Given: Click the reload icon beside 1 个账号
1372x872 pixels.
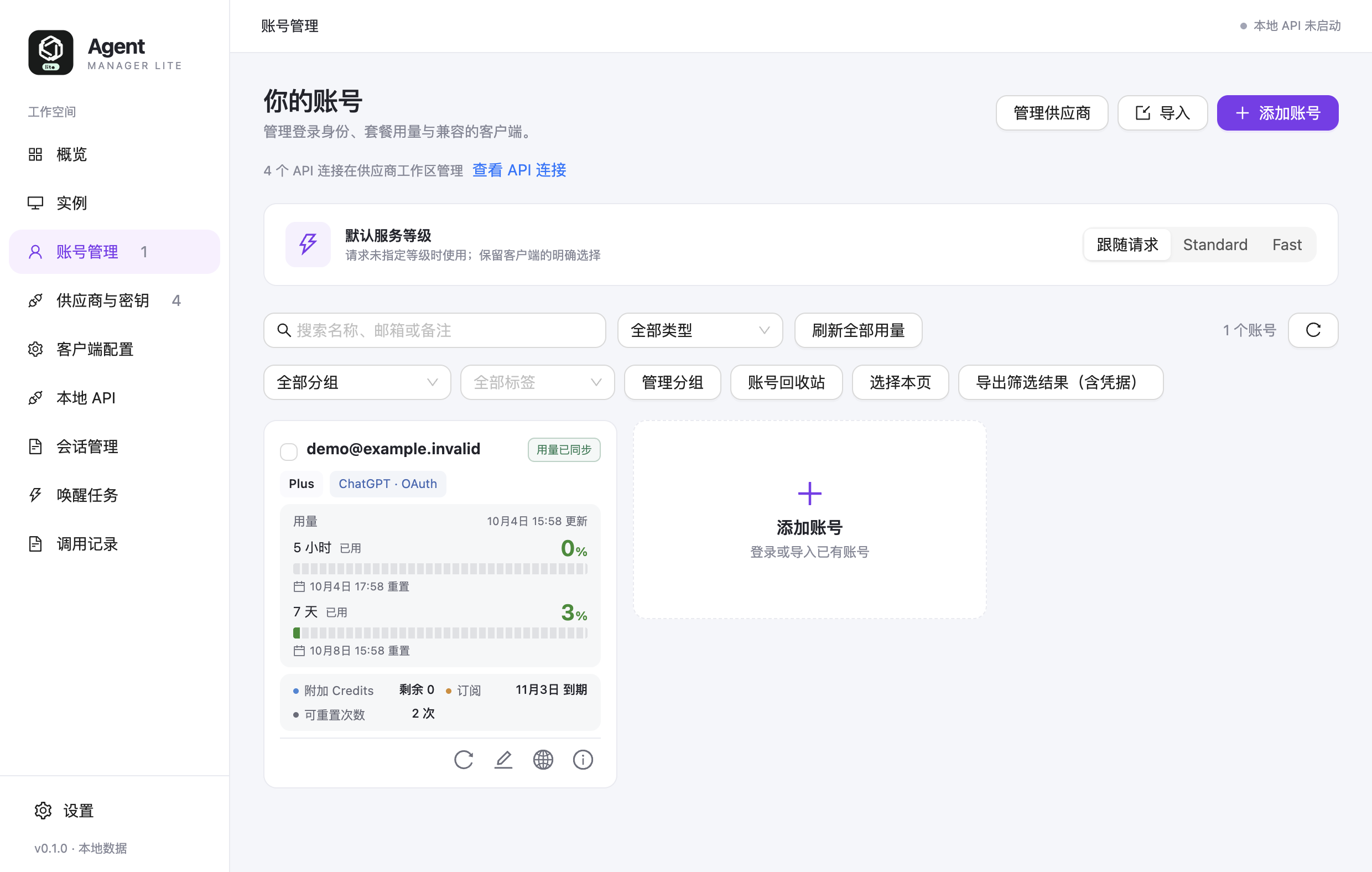Looking at the screenshot, I should (x=1313, y=330).
